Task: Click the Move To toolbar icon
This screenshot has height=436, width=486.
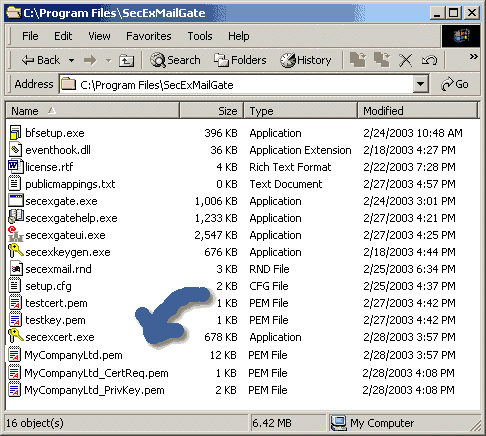Action: pos(358,60)
